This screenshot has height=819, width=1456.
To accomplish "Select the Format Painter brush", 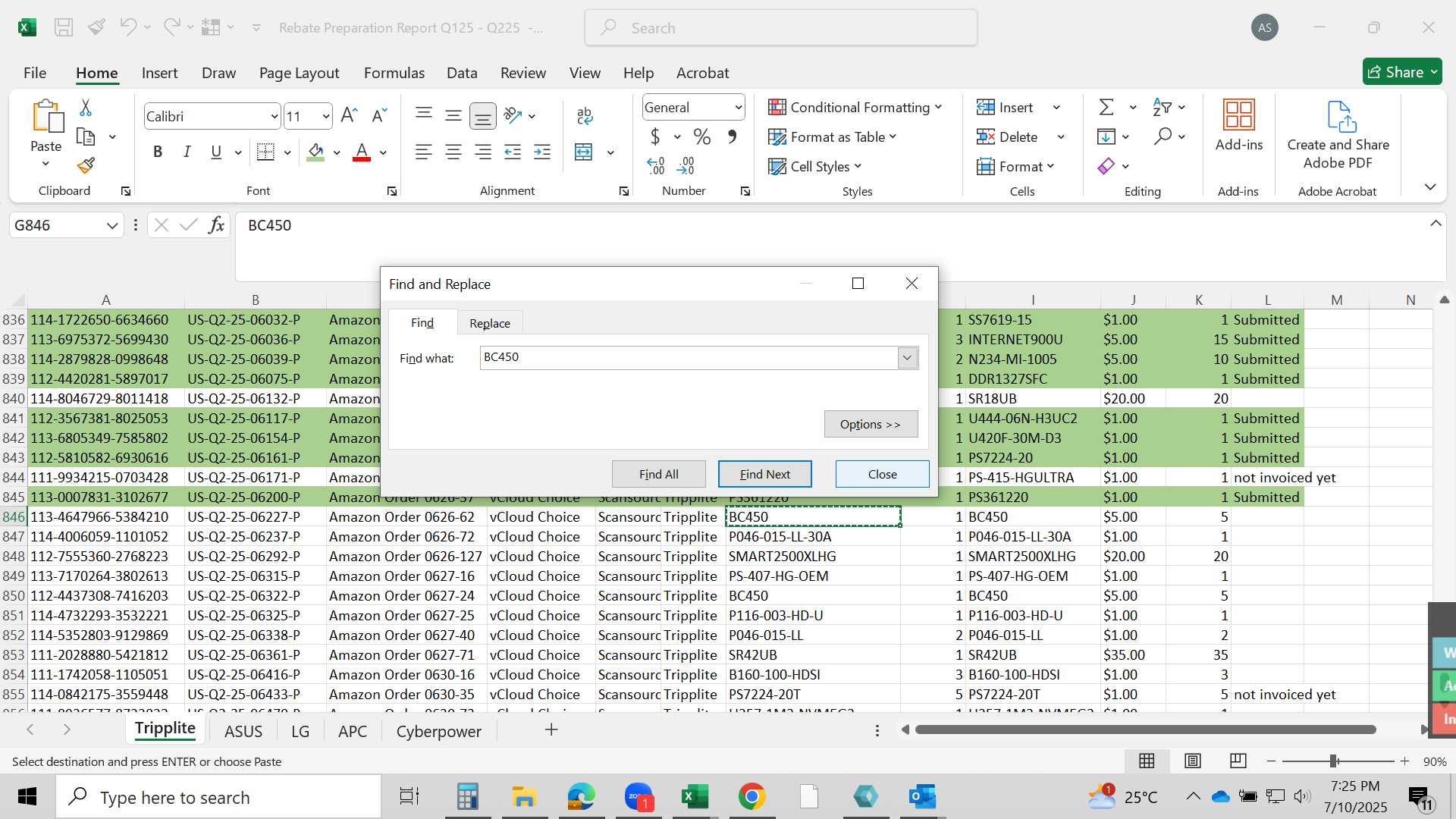I will coord(86,165).
